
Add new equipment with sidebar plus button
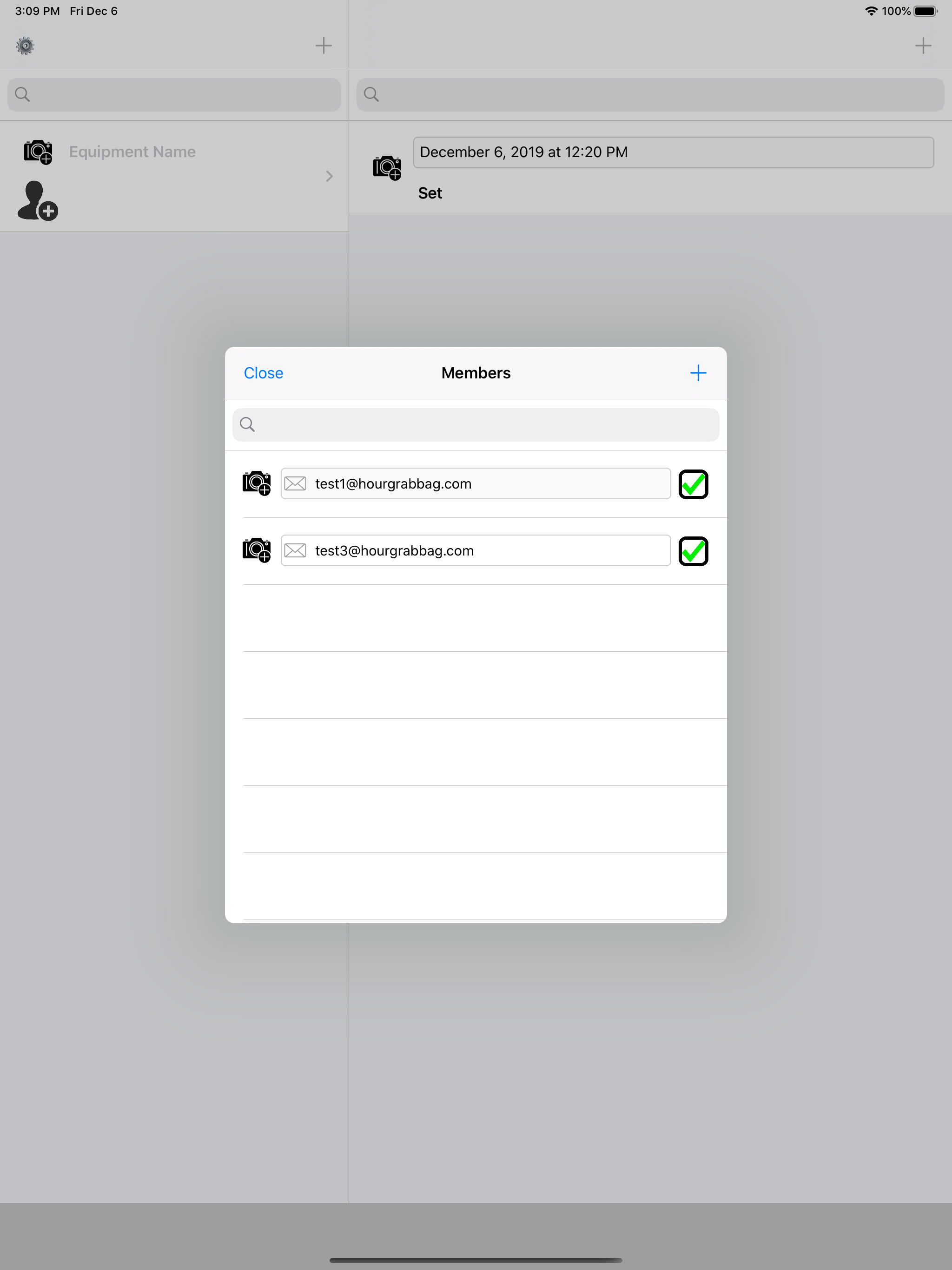point(324,46)
